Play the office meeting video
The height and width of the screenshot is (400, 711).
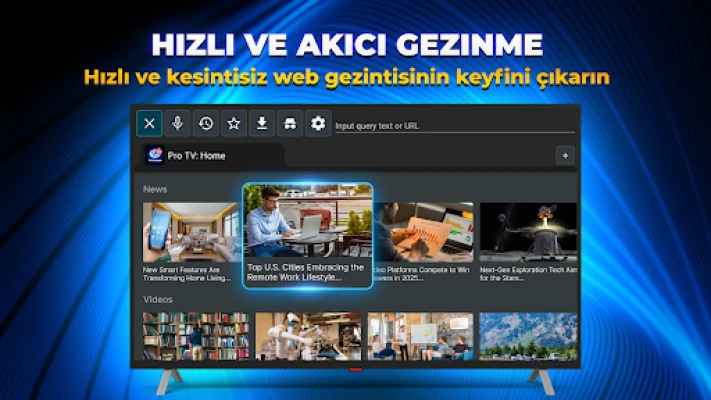[419, 336]
